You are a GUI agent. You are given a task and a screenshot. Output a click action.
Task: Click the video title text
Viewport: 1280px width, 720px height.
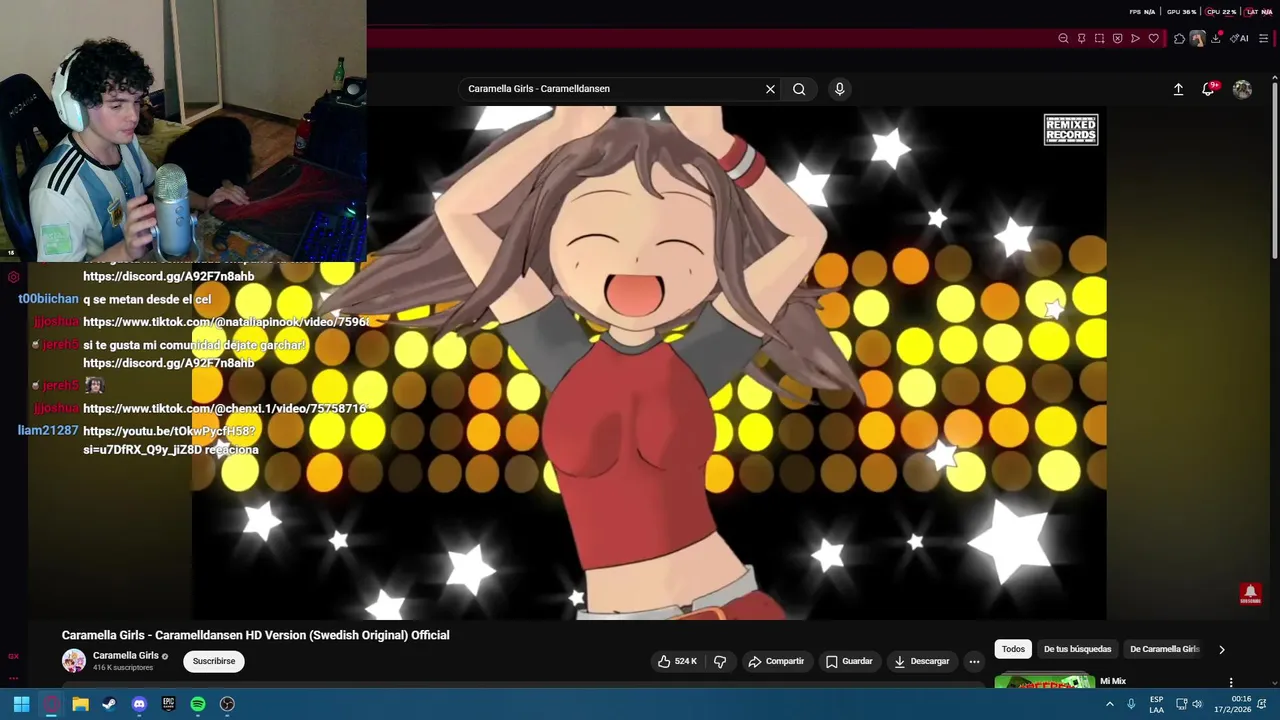tap(255, 635)
